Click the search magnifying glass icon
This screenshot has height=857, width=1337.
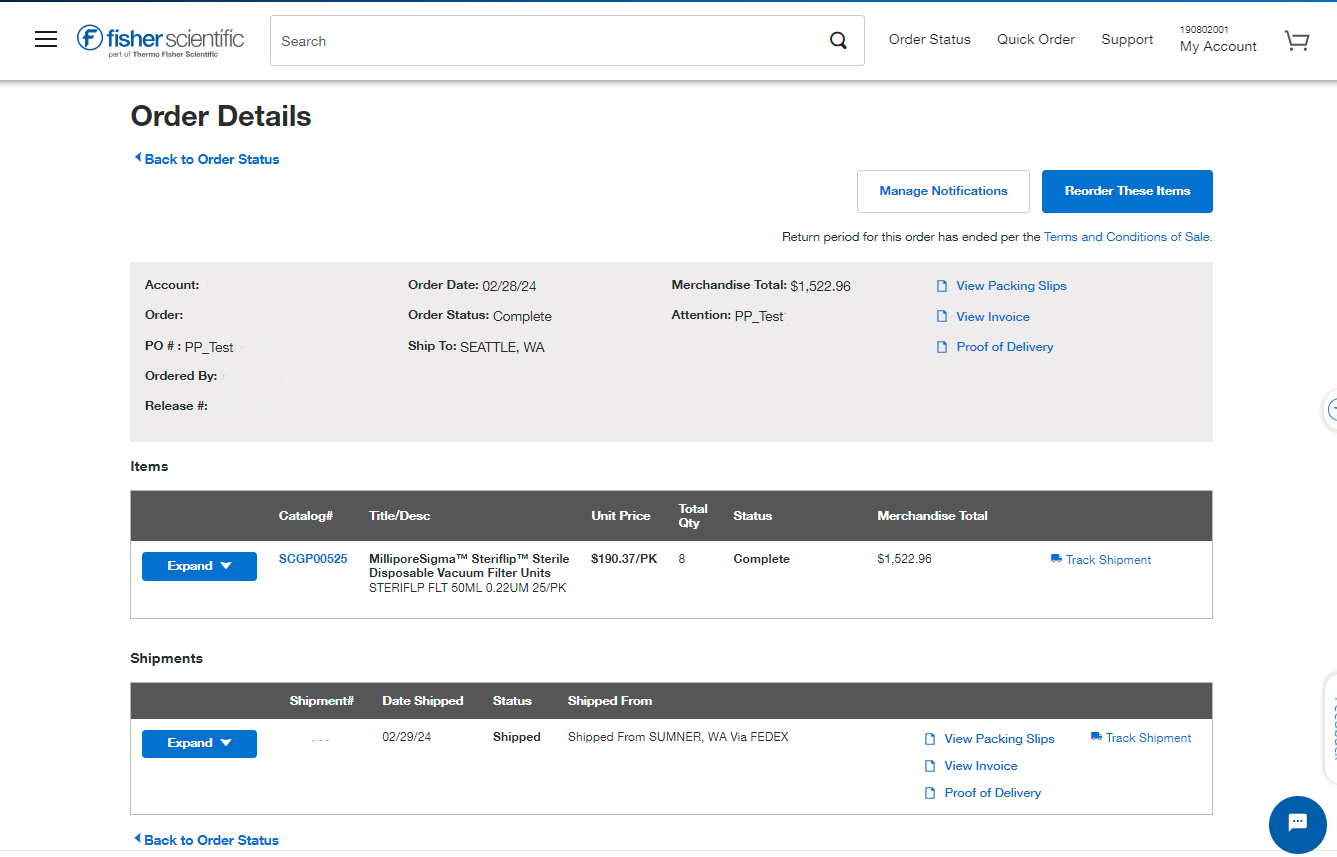pos(838,40)
